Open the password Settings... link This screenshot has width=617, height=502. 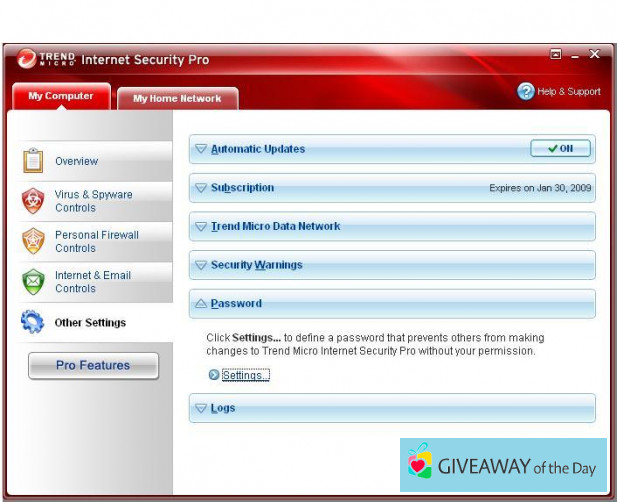click(x=245, y=375)
